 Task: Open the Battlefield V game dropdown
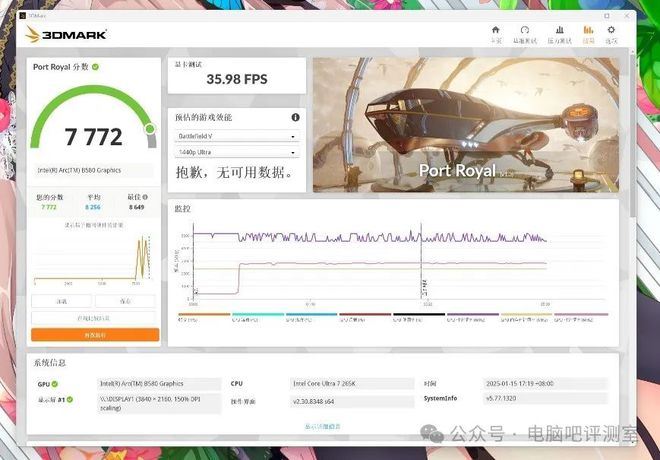[x=237, y=136]
